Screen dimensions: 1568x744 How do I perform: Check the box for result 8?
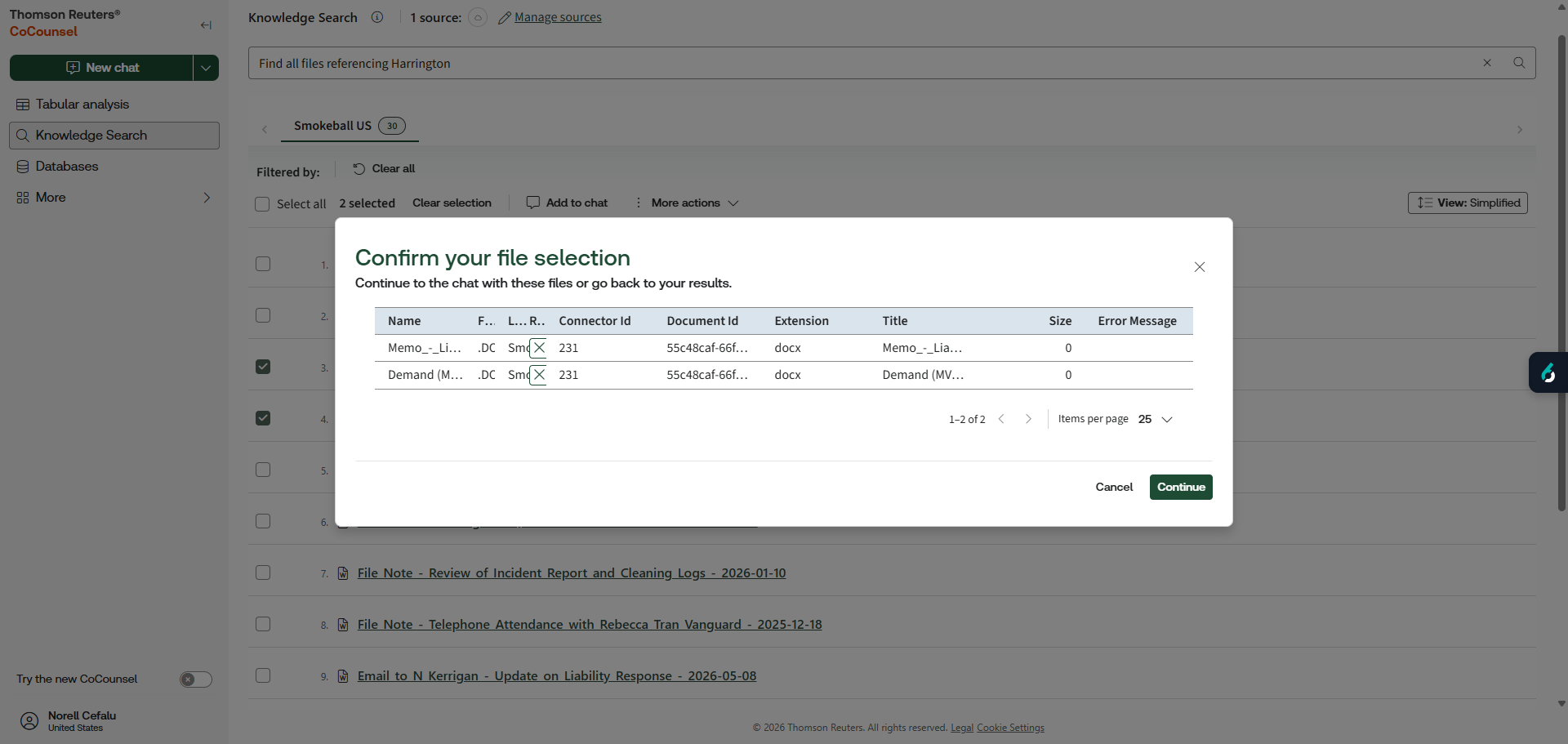(x=263, y=624)
